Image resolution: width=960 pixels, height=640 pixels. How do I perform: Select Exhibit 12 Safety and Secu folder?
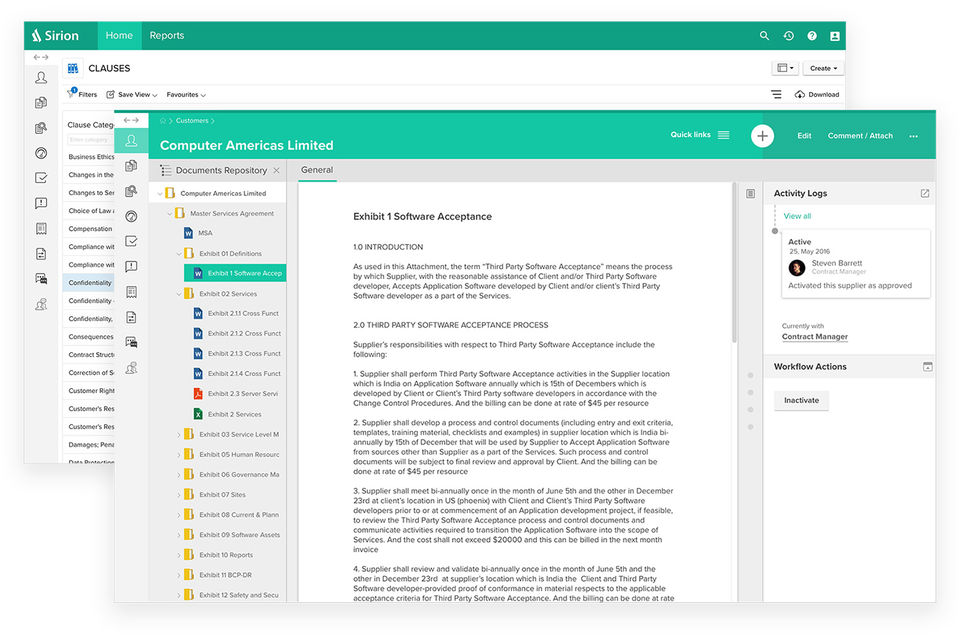point(231,595)
